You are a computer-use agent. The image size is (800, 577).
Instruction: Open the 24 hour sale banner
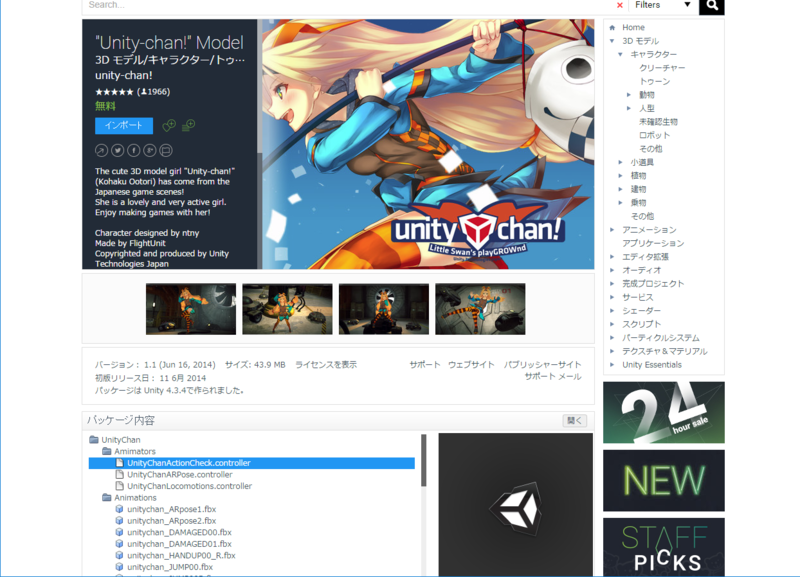pyautogui.click(x=664, y=412)
